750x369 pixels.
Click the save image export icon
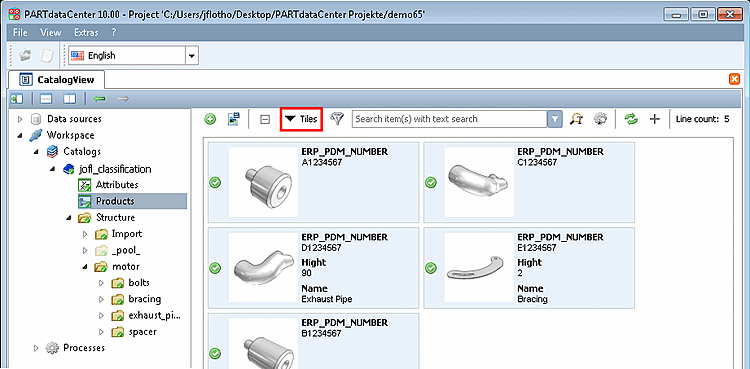[x=234, y=119]
